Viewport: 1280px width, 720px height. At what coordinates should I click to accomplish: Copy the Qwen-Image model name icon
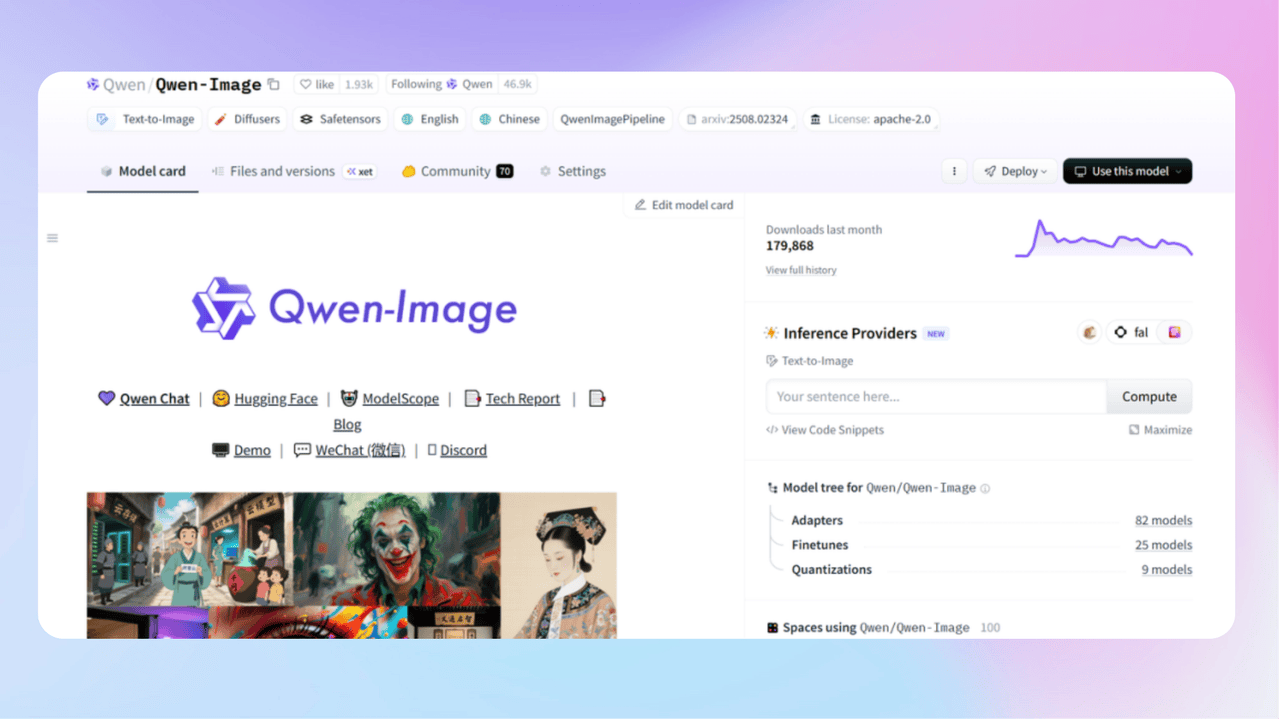point(274,85)
